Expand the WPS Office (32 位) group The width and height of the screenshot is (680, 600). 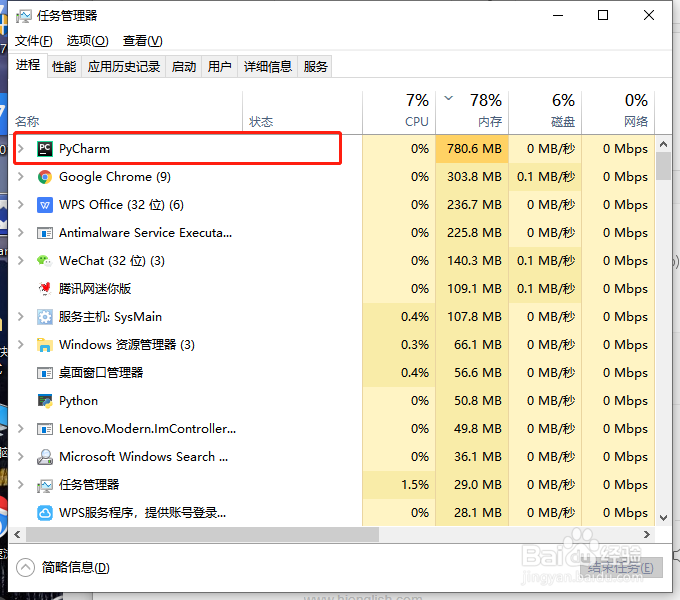[20, 205]
